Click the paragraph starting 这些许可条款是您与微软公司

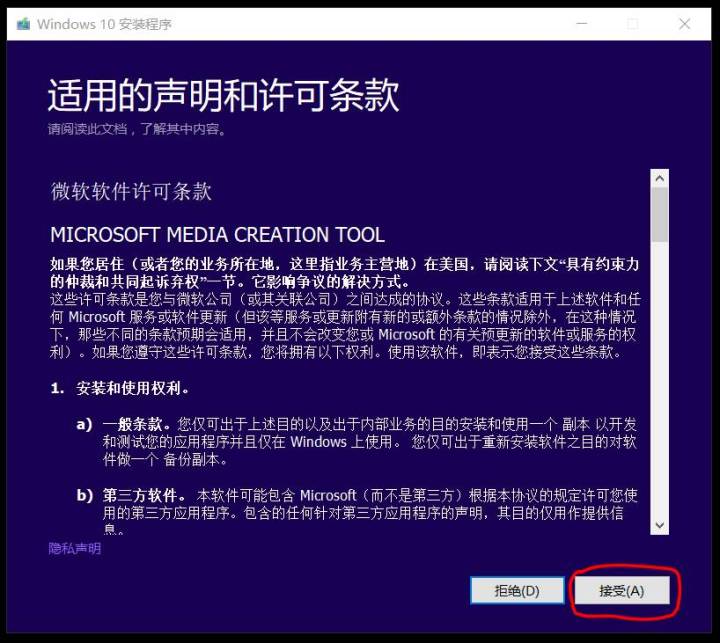pyautogui.click(x=345, y=326)
